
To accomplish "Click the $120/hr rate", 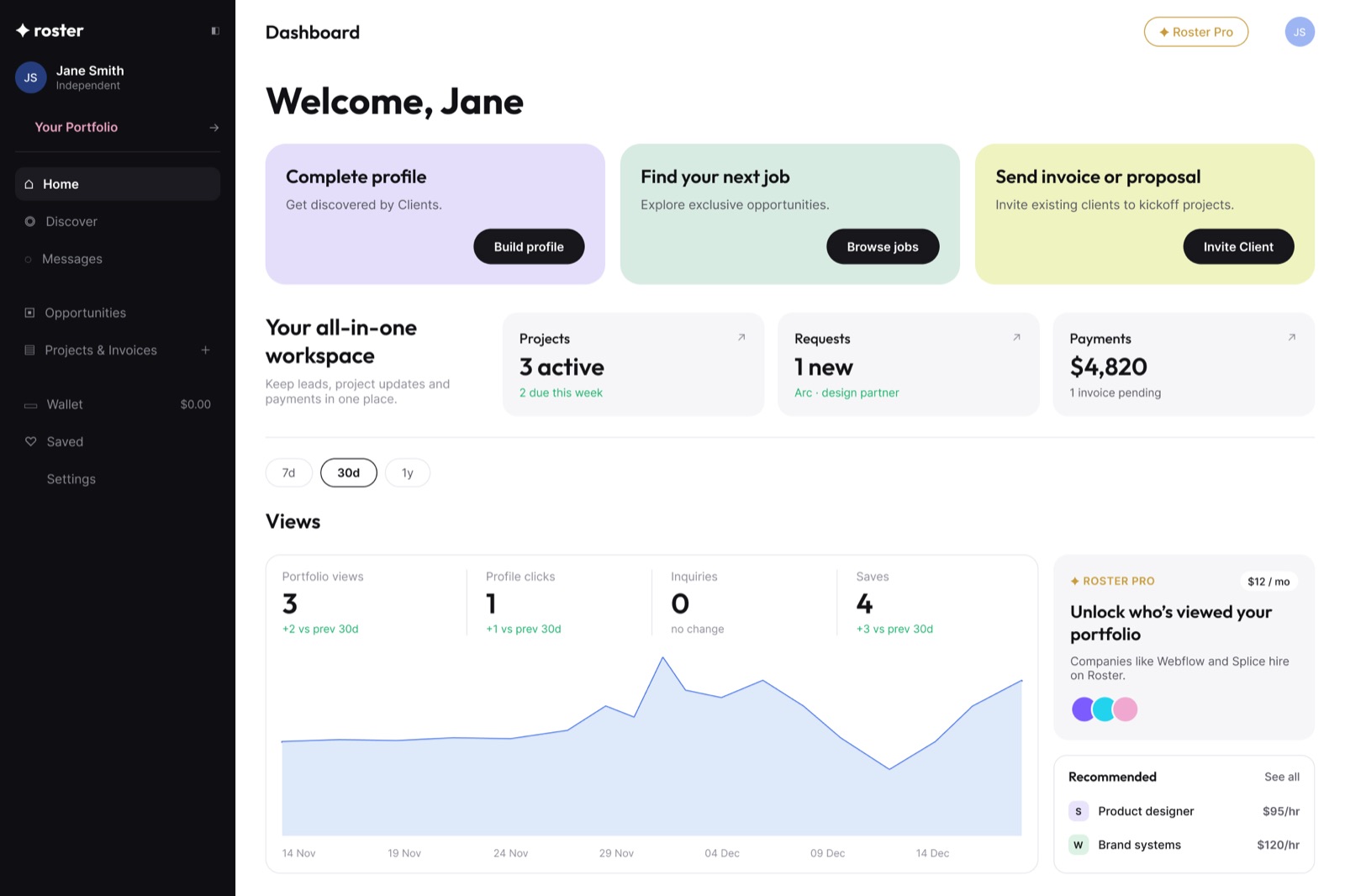I will tap(1278, 845).
